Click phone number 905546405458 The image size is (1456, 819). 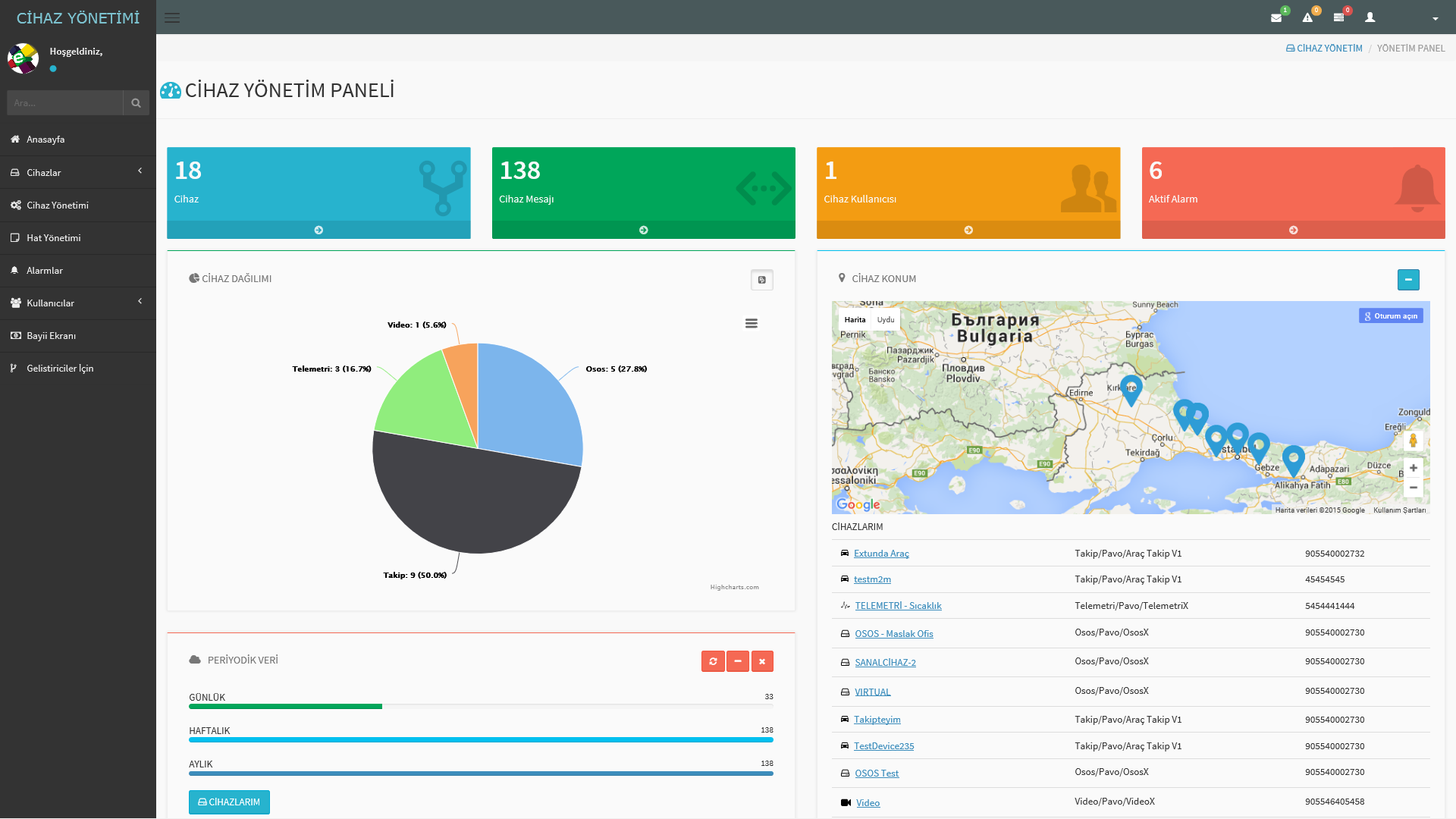pos(1335,802)
